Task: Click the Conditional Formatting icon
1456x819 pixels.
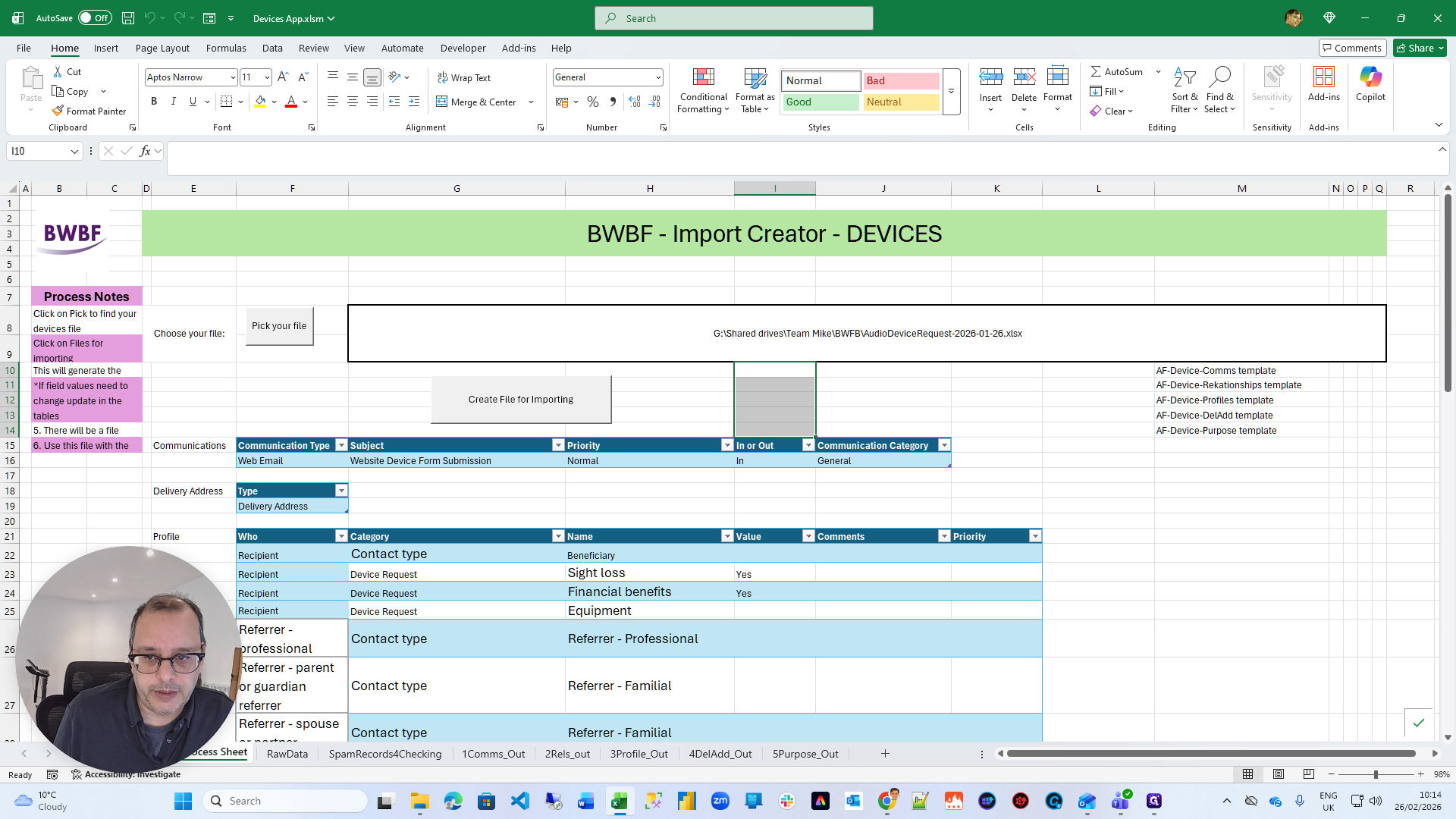Action: [x=703, y=78]
